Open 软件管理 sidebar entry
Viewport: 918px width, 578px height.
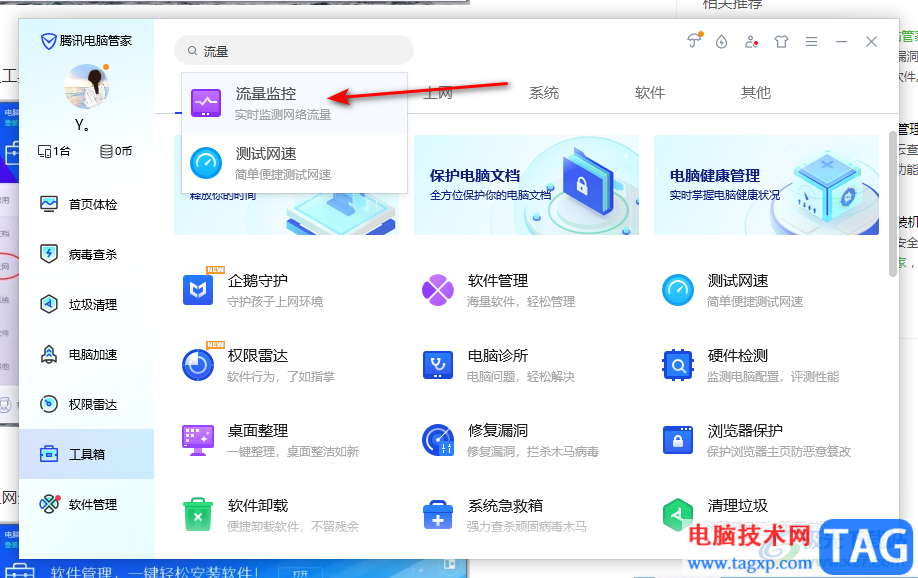pyautogui.click(x=86, y=504)
